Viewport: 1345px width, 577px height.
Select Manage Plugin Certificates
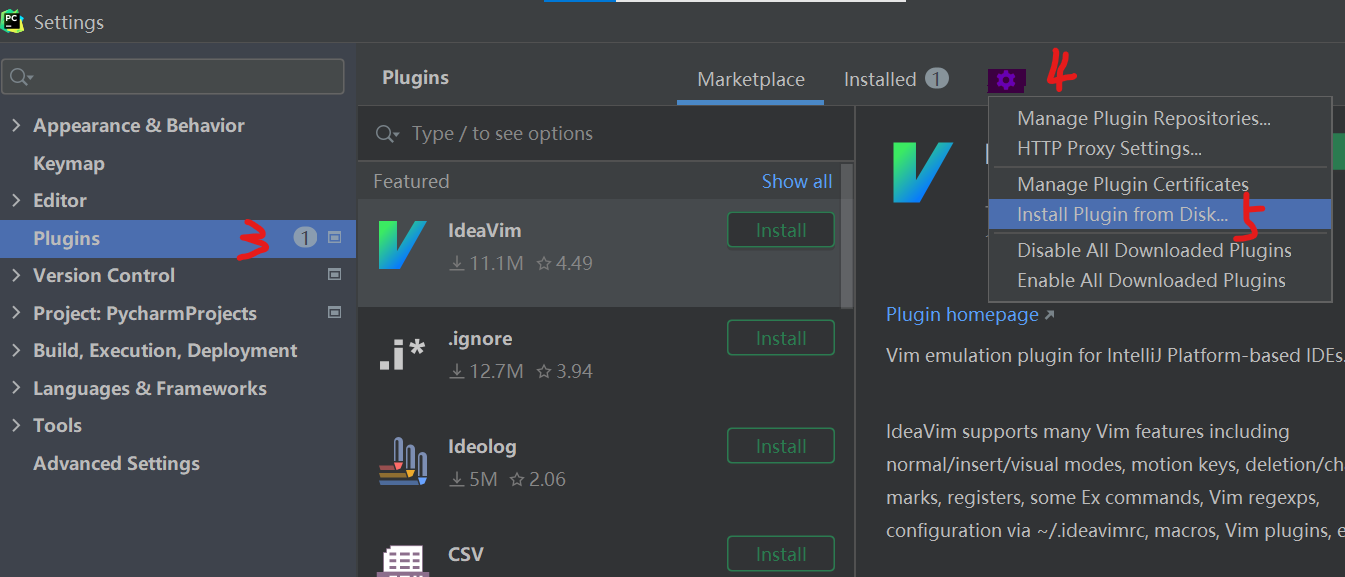(x=1159, y=184)
